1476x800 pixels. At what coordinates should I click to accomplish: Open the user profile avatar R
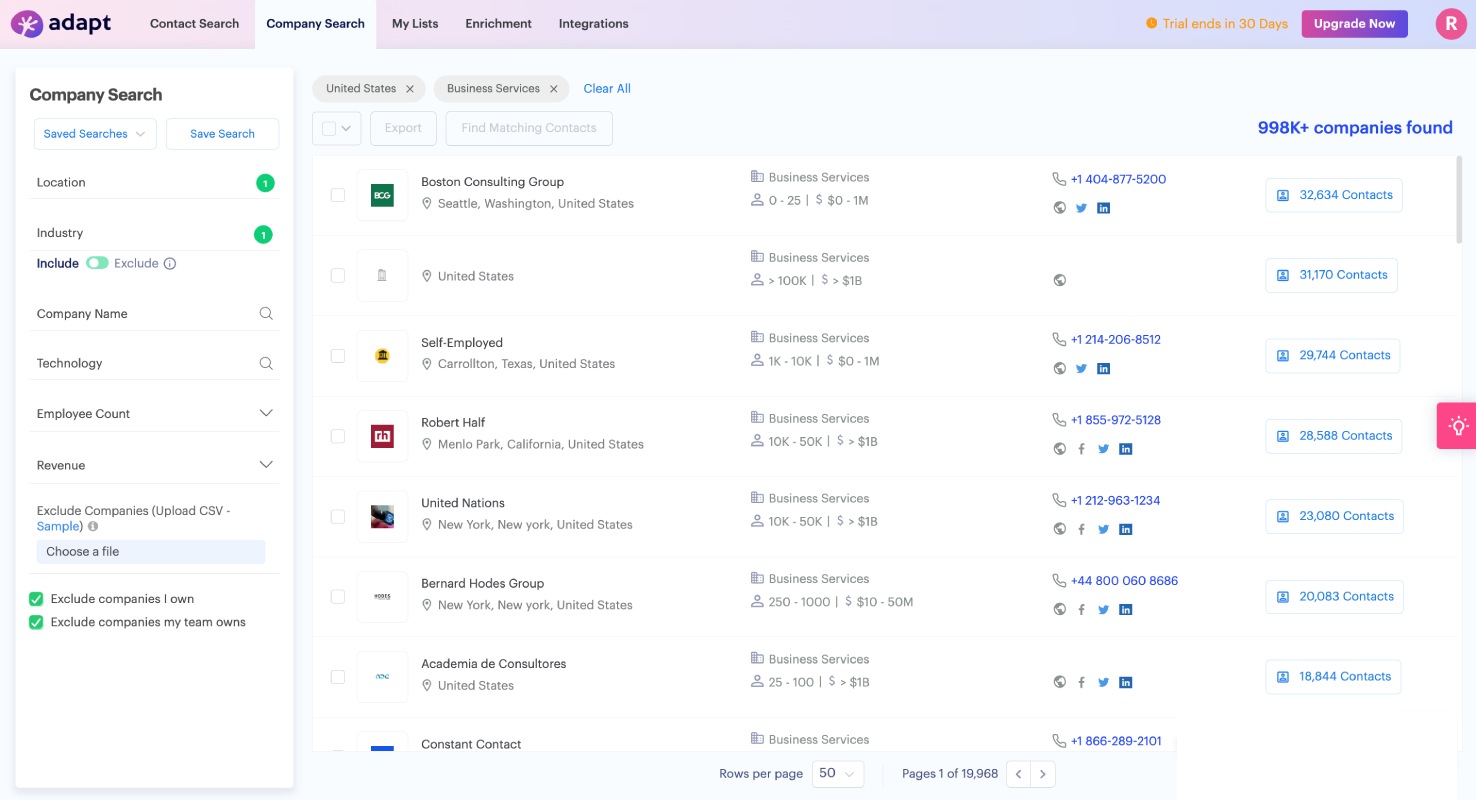click(1450, 24)
